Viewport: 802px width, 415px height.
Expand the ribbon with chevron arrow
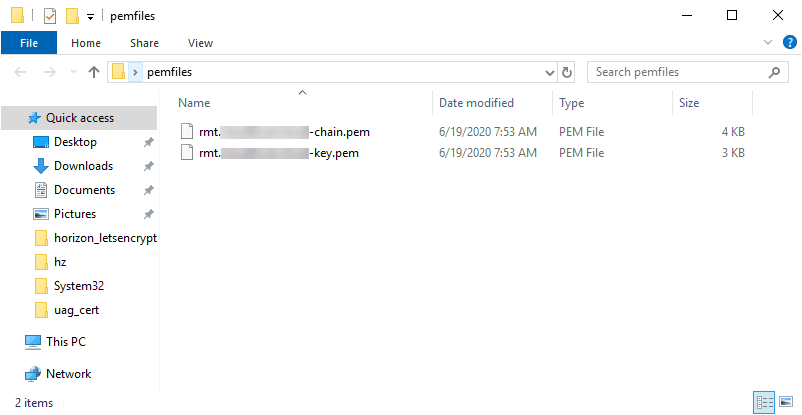click(x=768, y=43)
